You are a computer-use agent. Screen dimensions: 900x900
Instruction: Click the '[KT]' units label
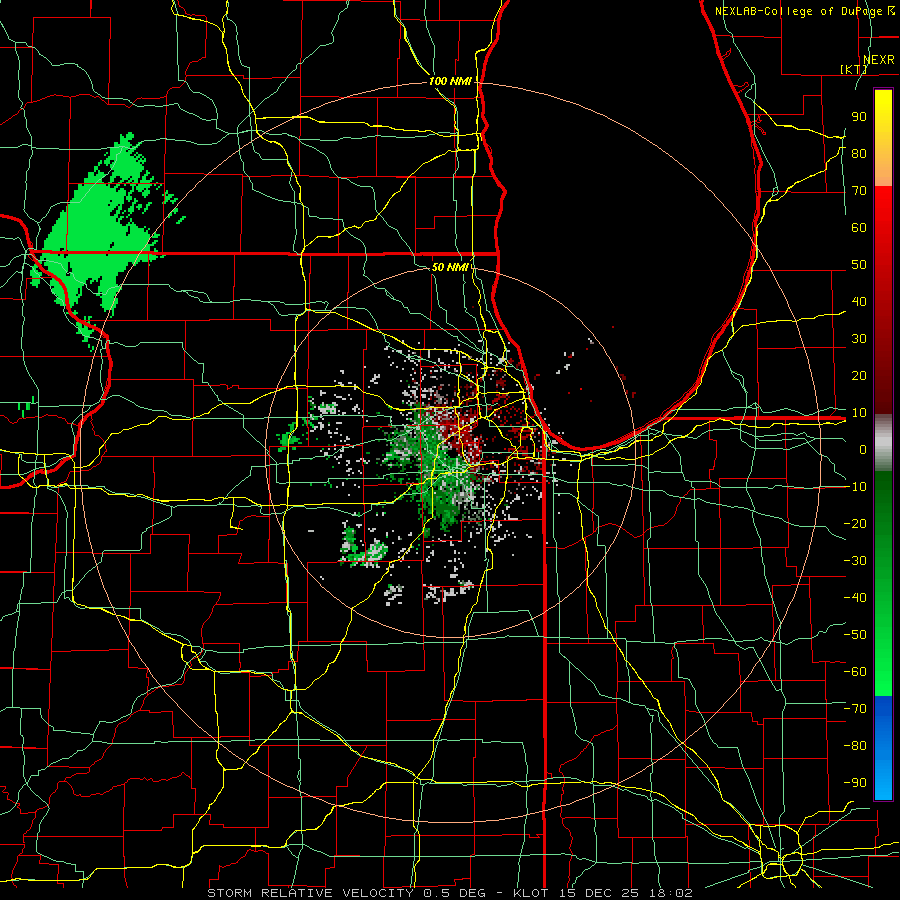point(854,69)
